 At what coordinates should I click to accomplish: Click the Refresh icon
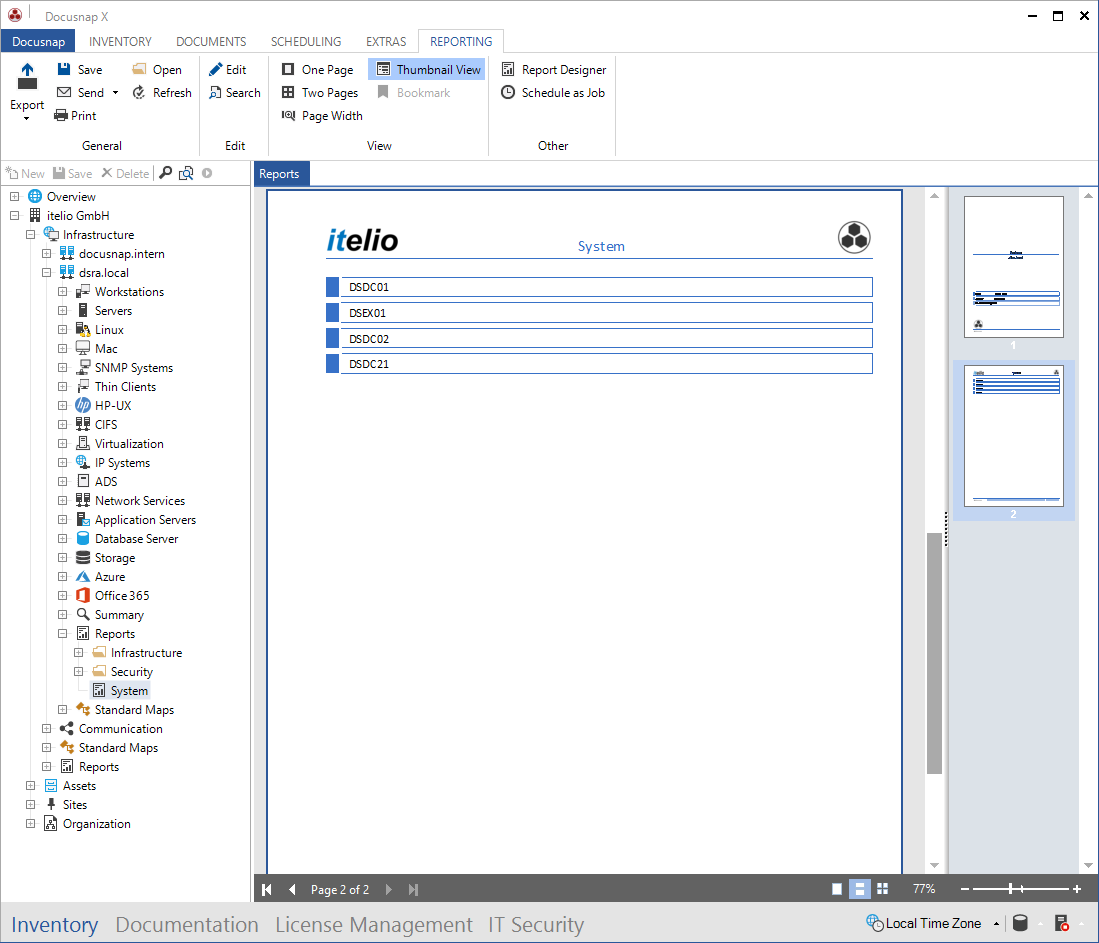139,92
